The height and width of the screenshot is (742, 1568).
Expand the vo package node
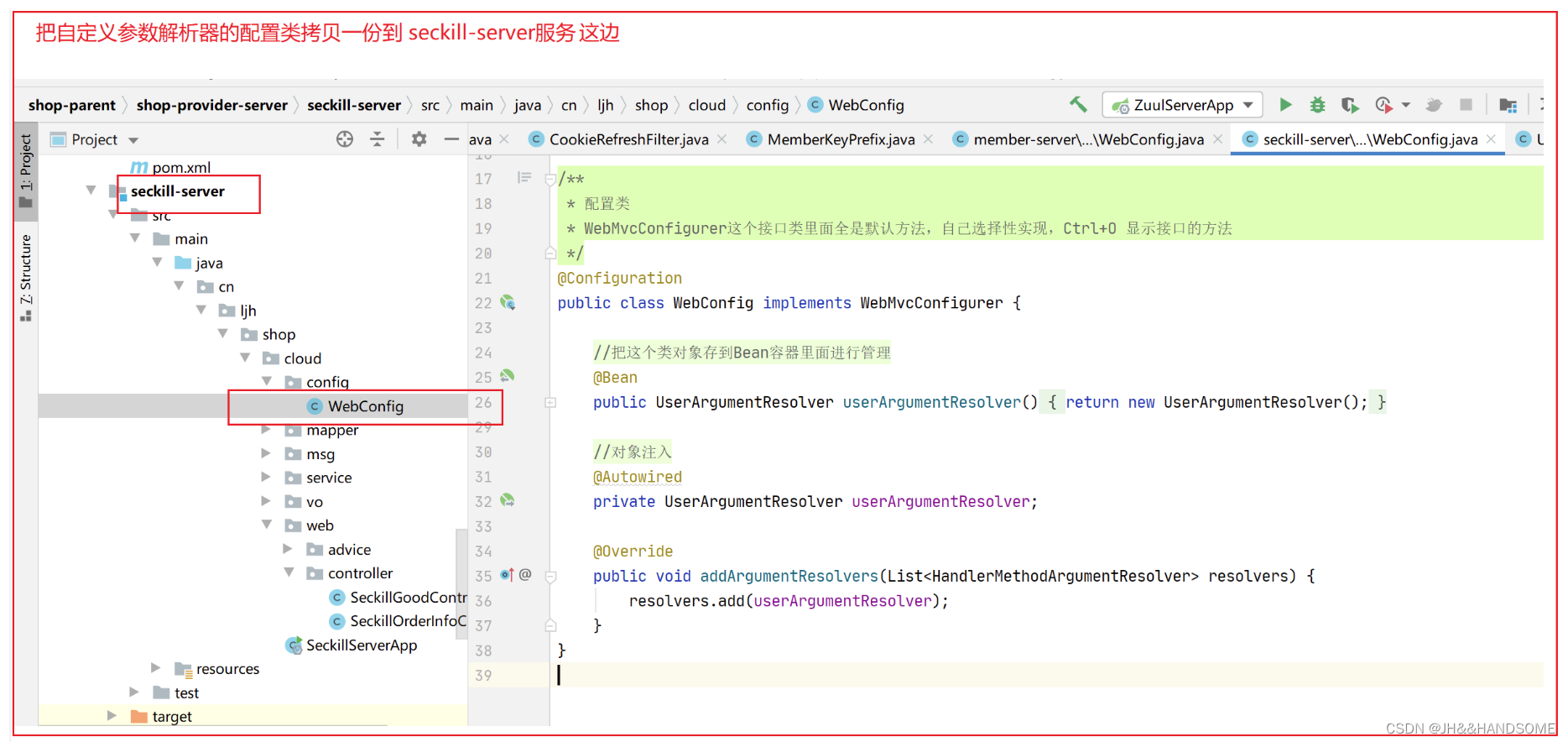(x=267, y=501)
